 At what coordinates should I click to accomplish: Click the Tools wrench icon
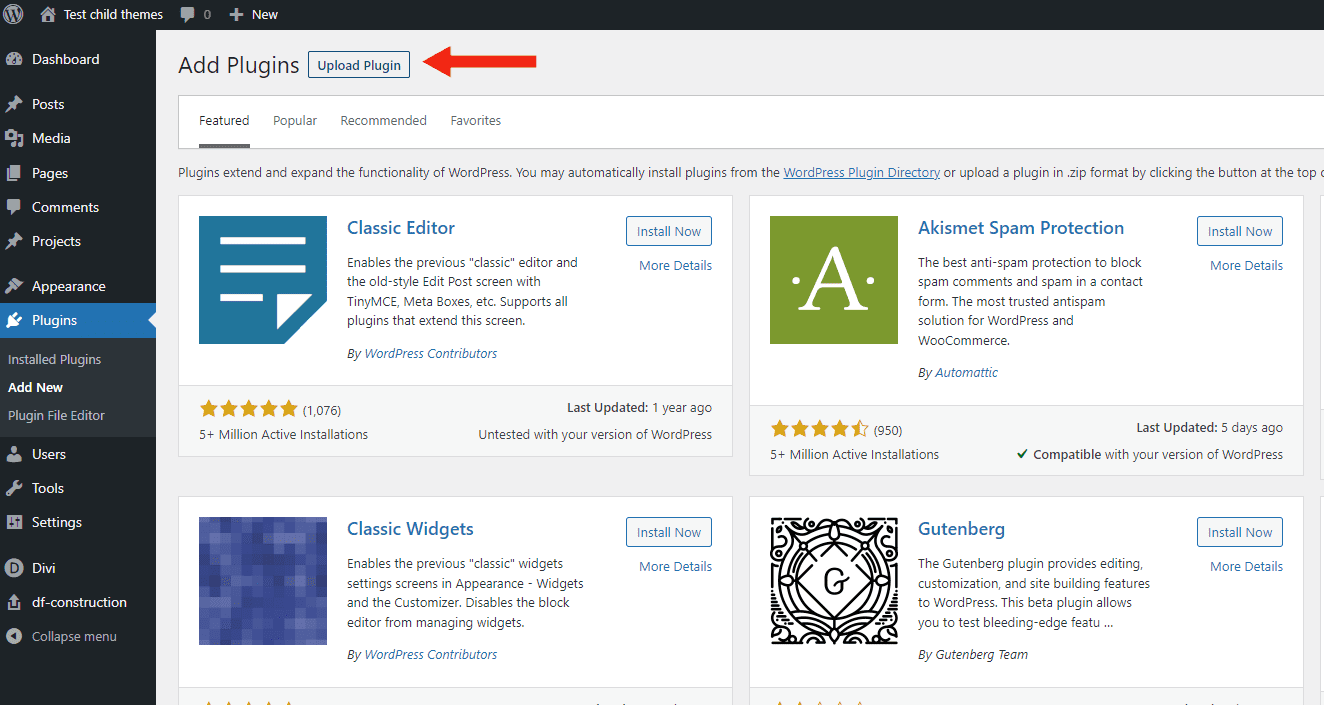point(14,488)
